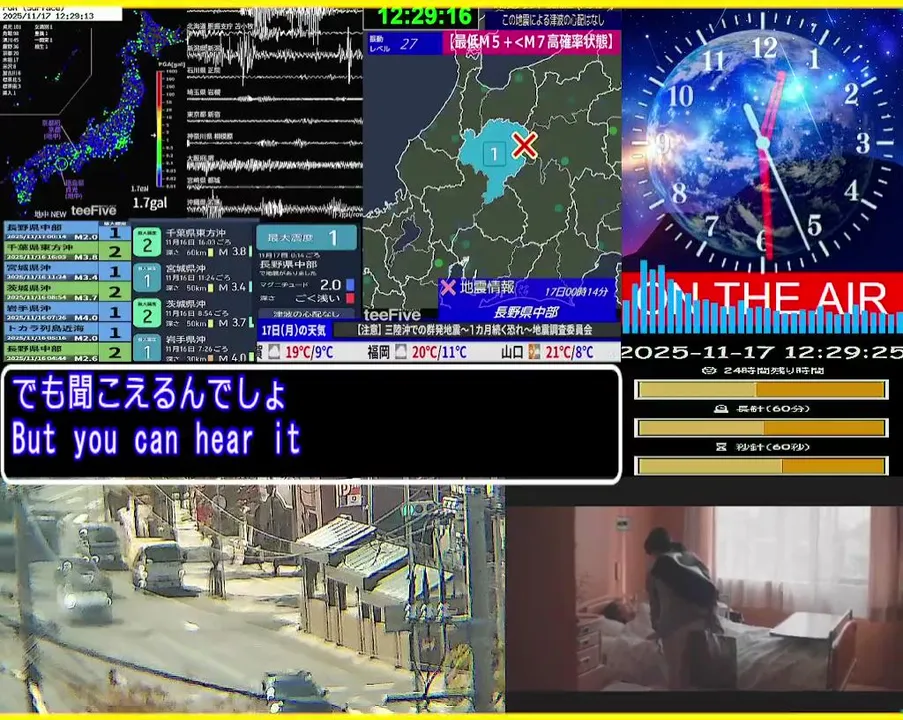Click the この地震による津波の心配はなし notice
The height and width of the screenshot is (720, 903).
coord(553,20)
